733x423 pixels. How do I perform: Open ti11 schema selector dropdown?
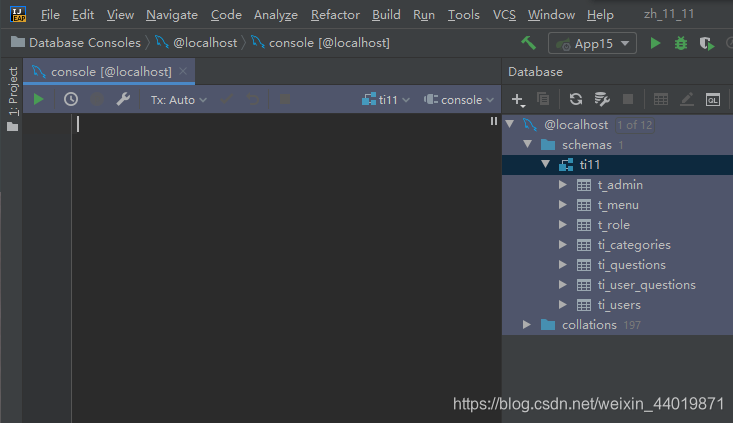(386, 100)
